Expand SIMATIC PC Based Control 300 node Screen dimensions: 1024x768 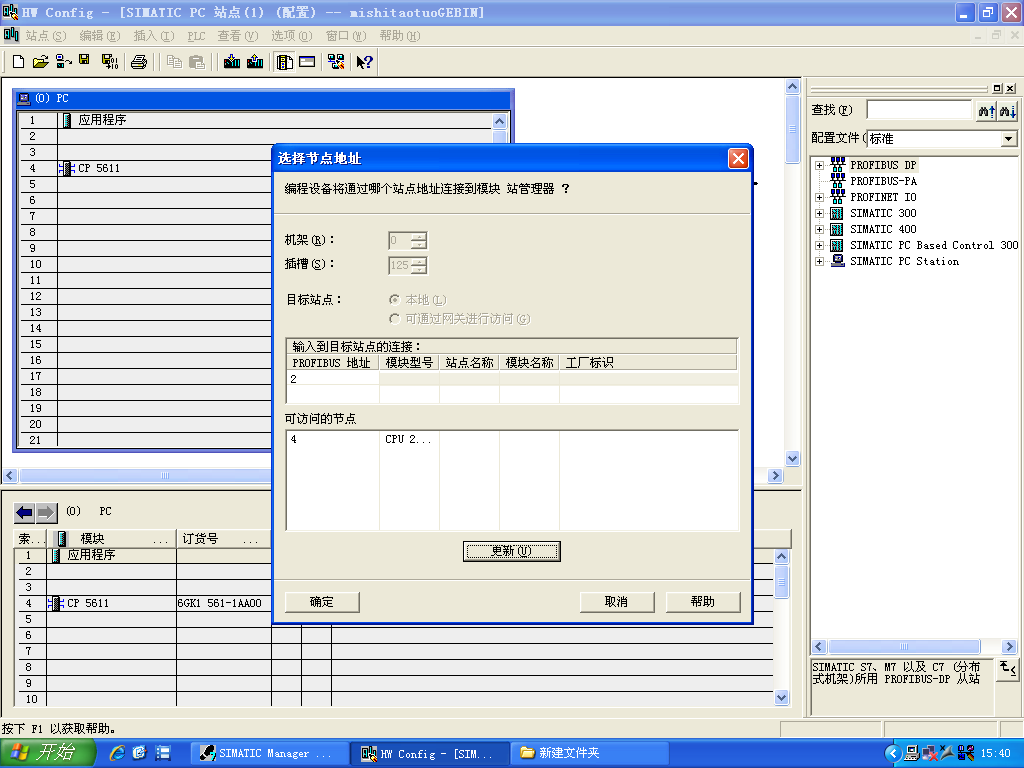pyautogui.click(x=820, y=246)
